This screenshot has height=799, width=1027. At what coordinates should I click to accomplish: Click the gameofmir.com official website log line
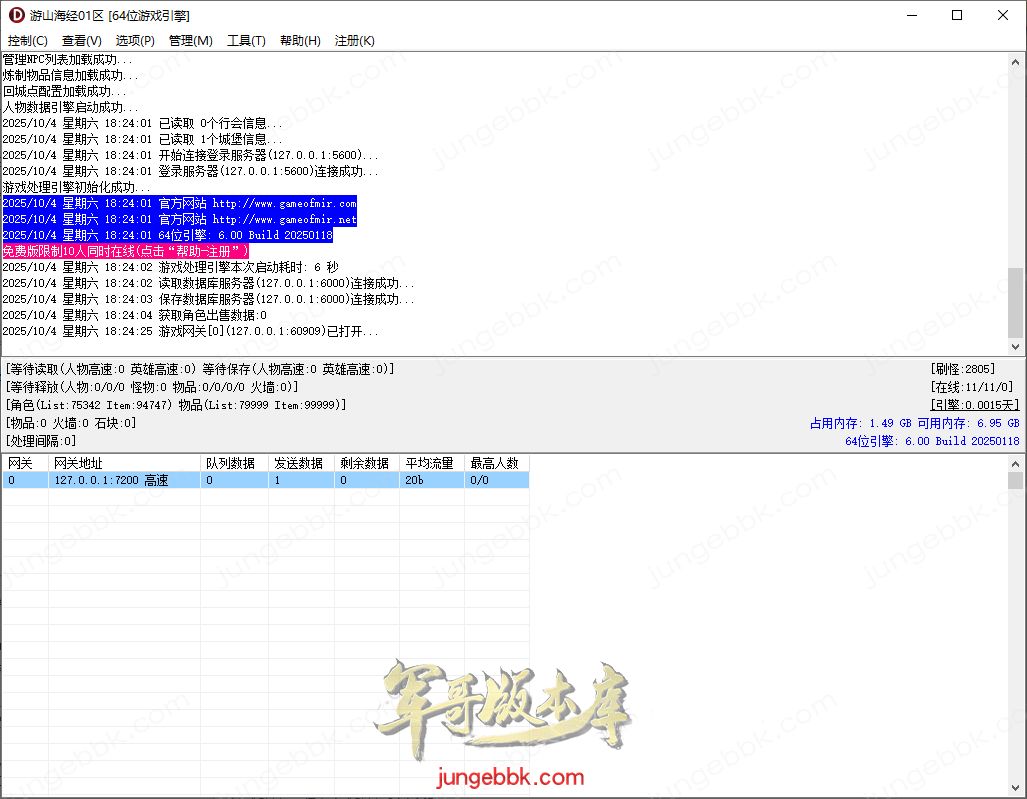tap(179, 203)
